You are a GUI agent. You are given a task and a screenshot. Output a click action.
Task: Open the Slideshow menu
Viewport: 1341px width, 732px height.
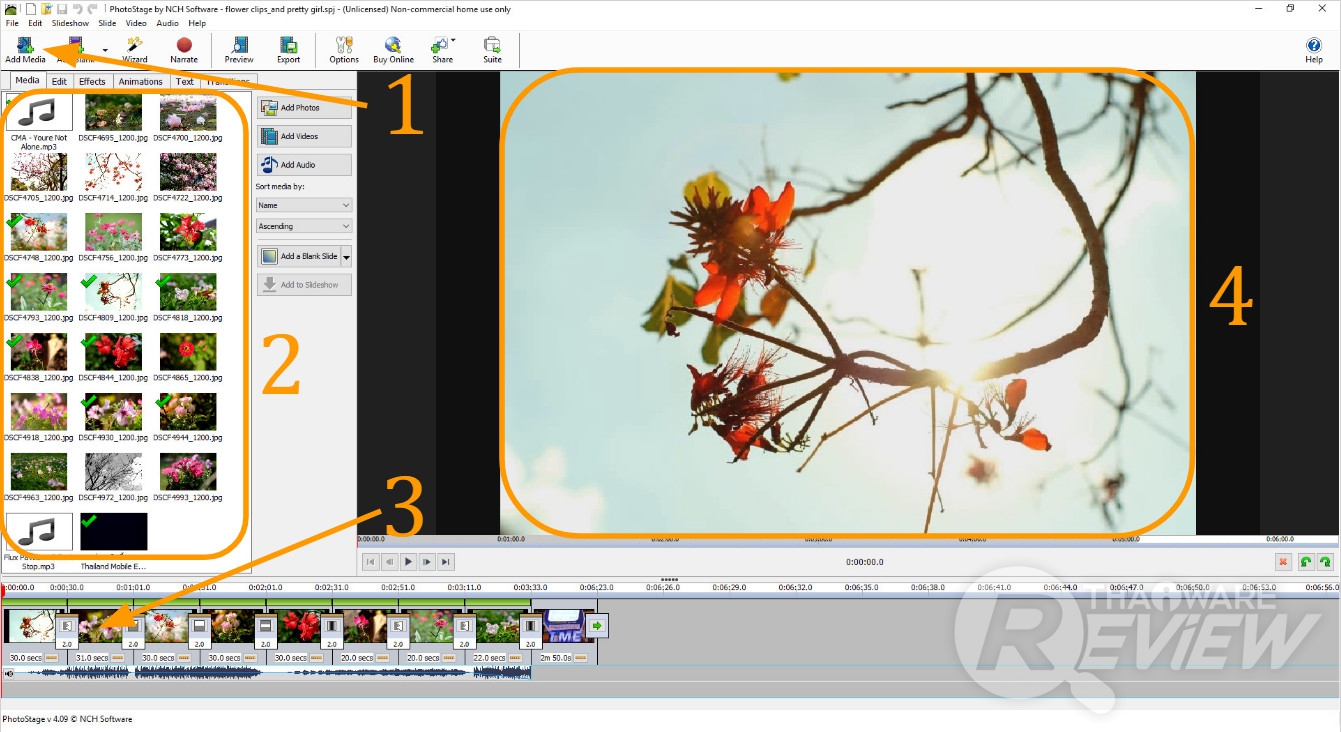pyautogui.click(x=70, y=23)
